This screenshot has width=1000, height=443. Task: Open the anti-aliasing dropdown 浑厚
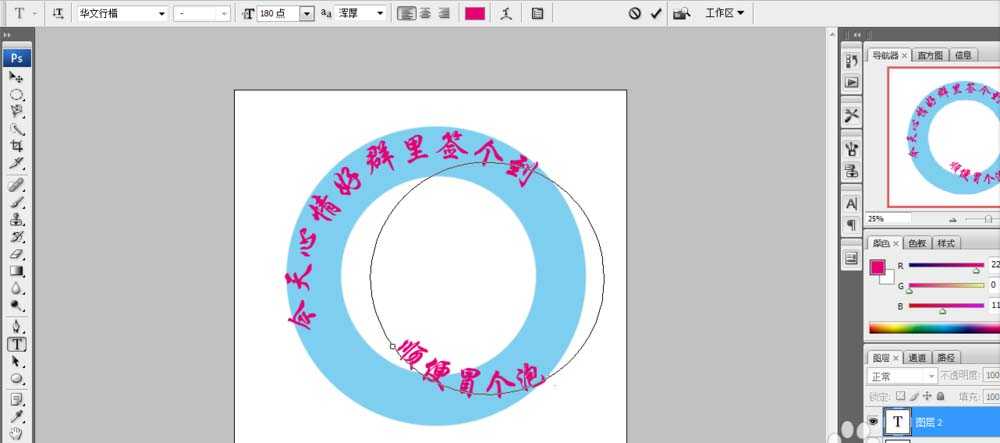361,13
